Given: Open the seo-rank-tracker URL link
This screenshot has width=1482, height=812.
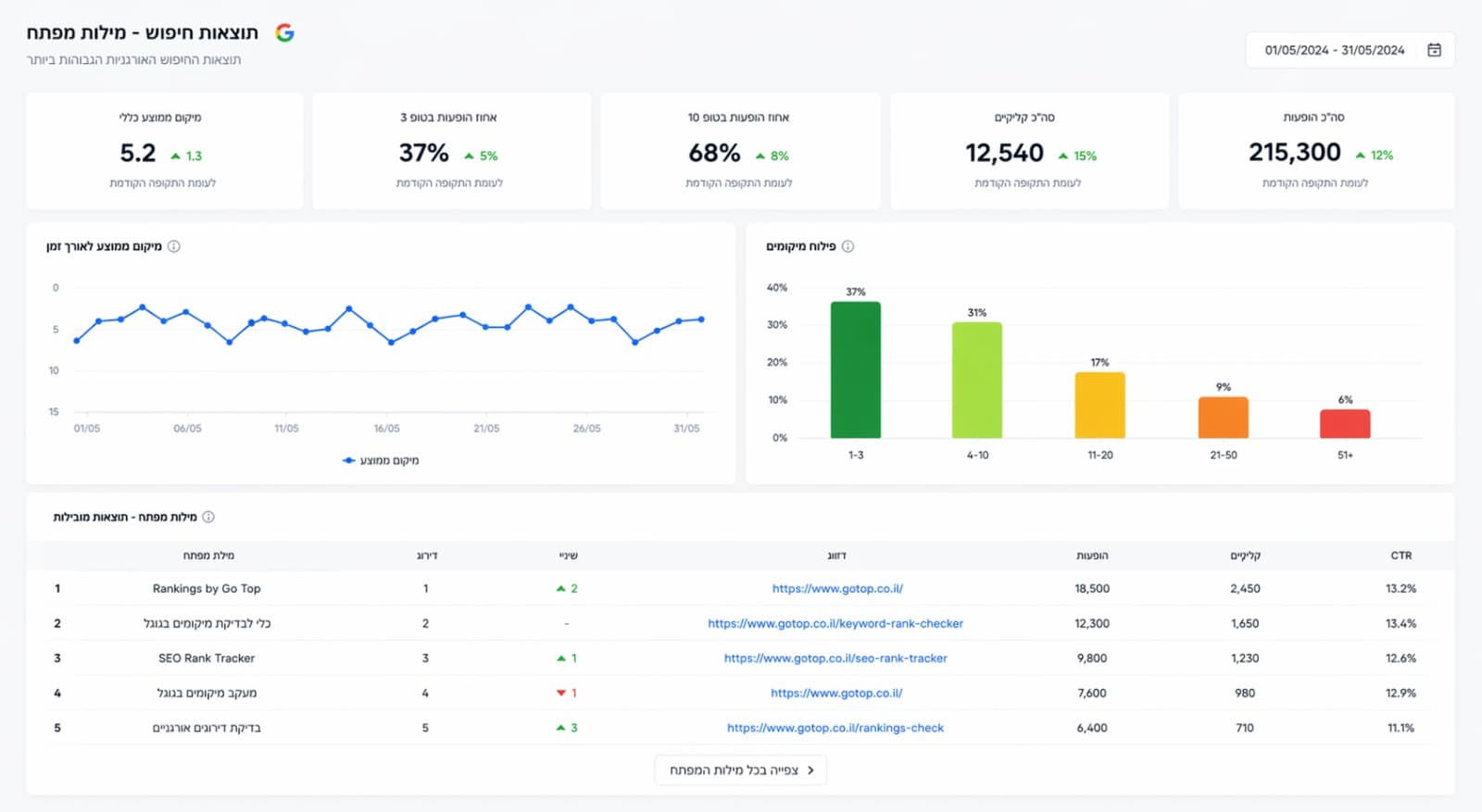Looking at the screenshot, I should click(835, 658).
